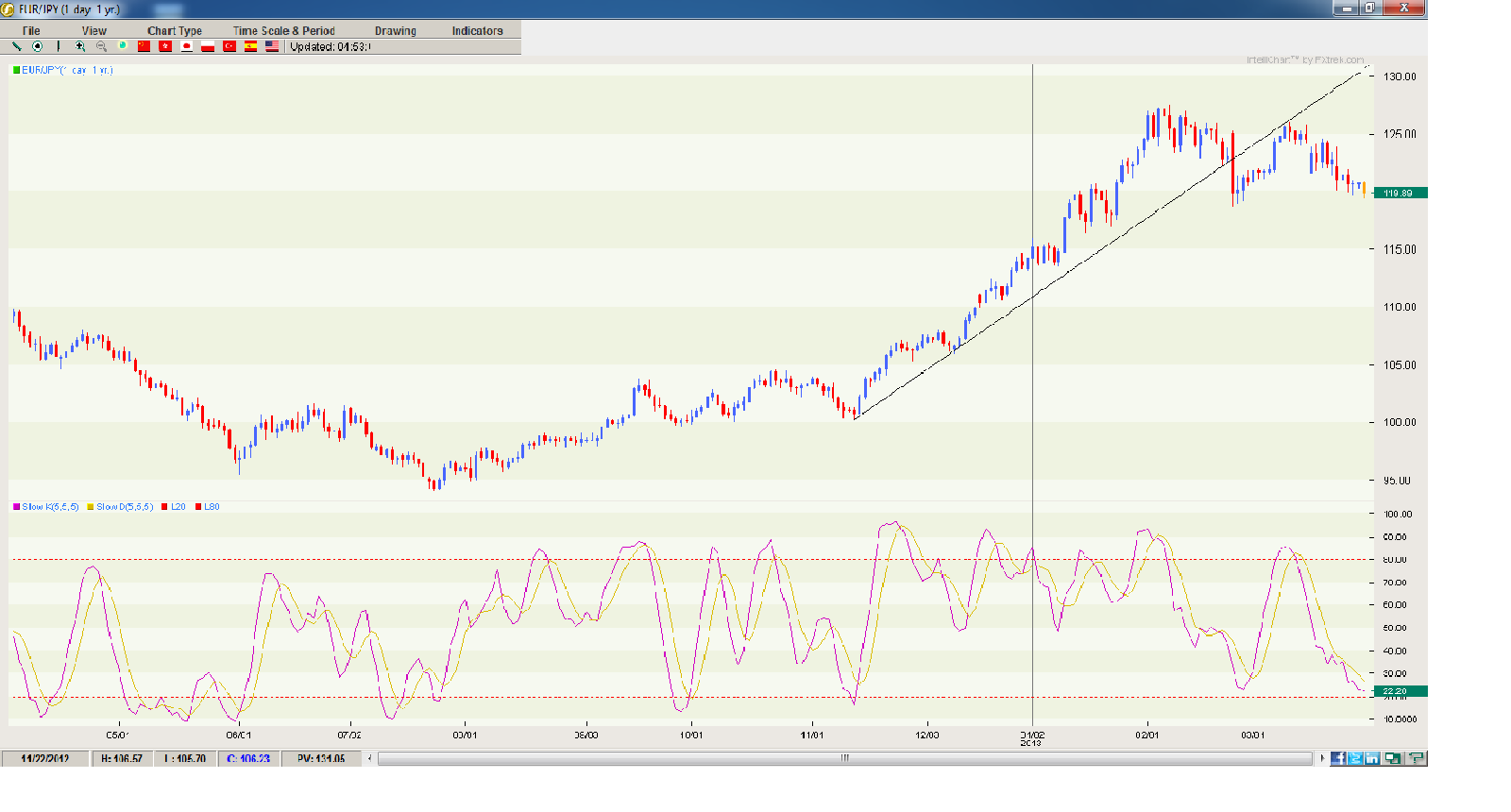Click the Updated time label in toolbar

pos(330,46)
